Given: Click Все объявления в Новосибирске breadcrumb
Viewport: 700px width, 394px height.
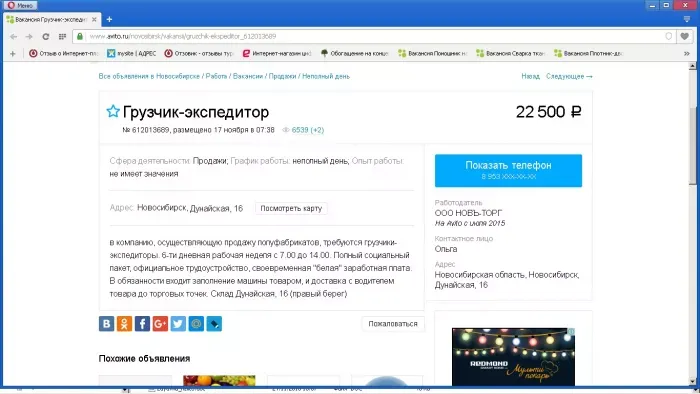Looking at the screenshot, I should (x=149, y=76).
